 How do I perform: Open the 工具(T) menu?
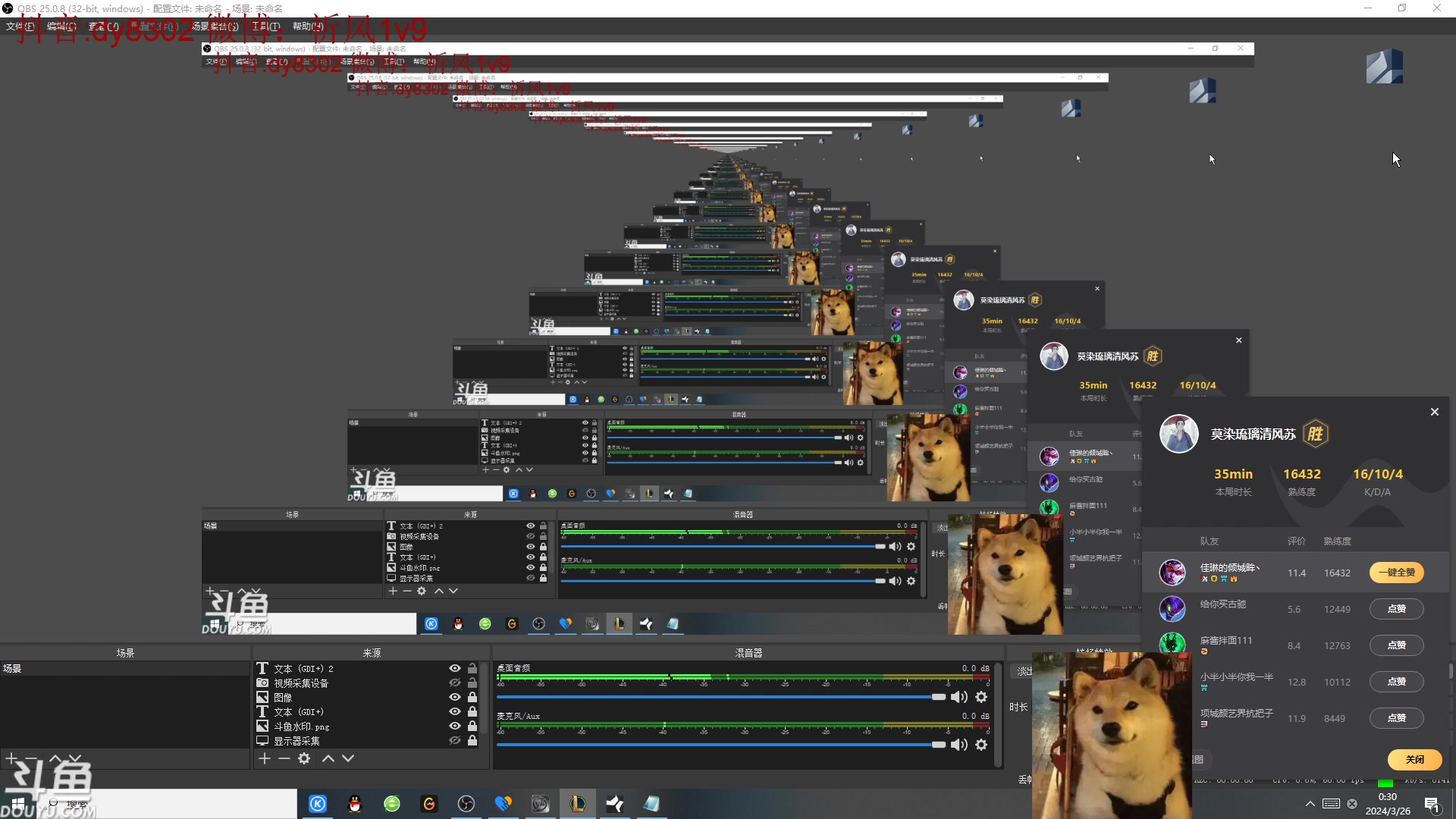pos(265,26)
